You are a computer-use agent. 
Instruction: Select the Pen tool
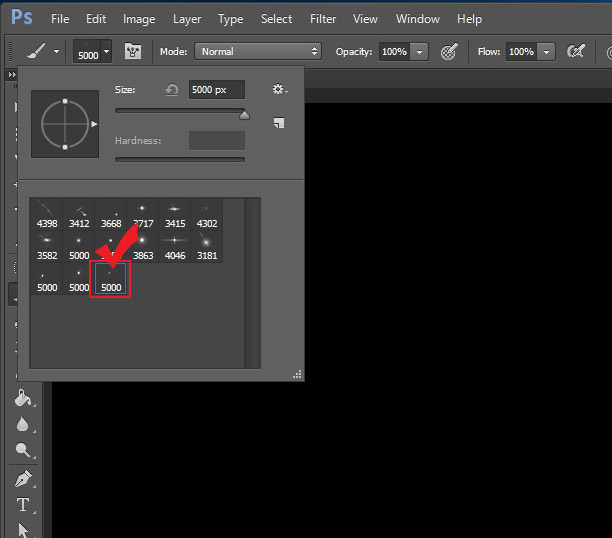click(x=23, y=479)
